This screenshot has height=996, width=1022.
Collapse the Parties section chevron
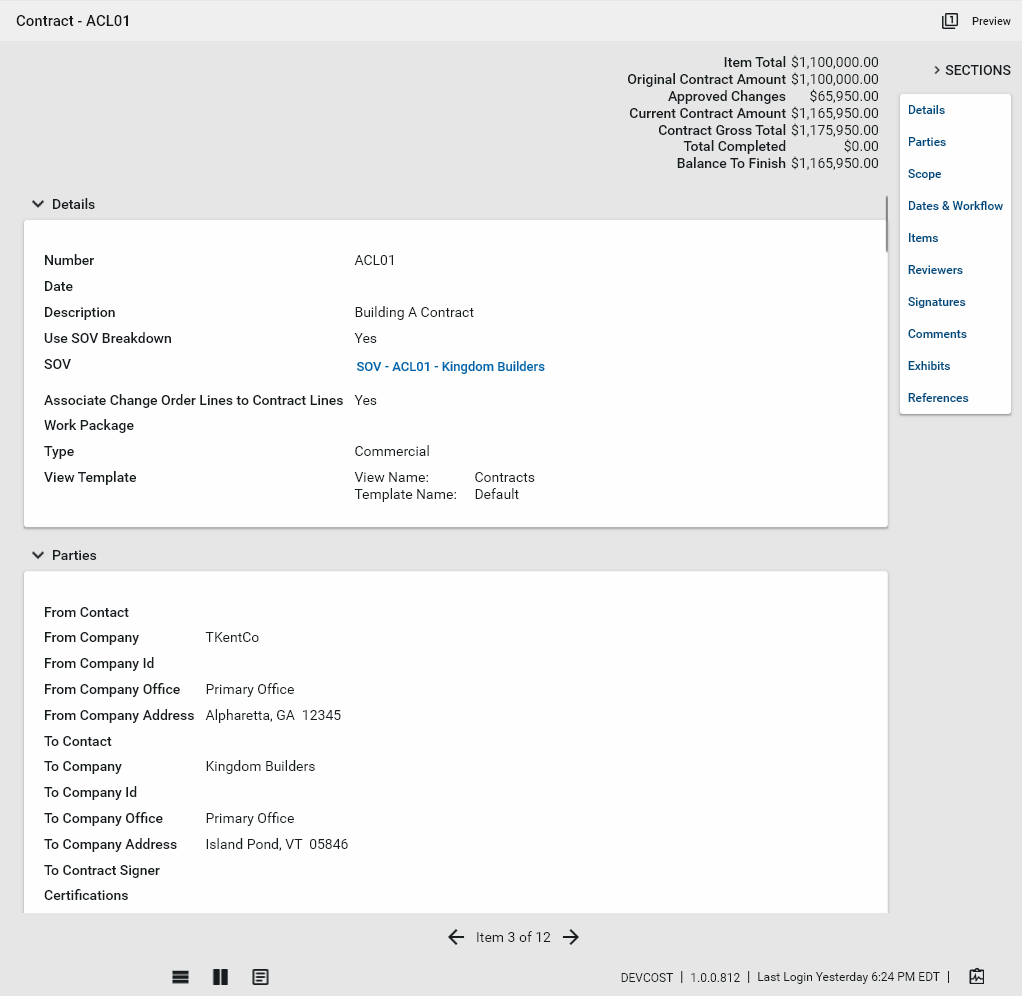pyautogui.click(x=38, y=555)
